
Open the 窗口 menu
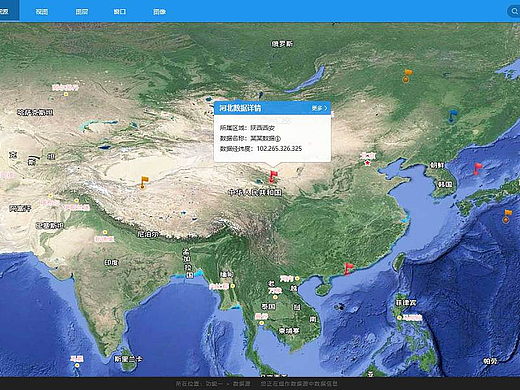pyautogui.click(x=120, y=12)
